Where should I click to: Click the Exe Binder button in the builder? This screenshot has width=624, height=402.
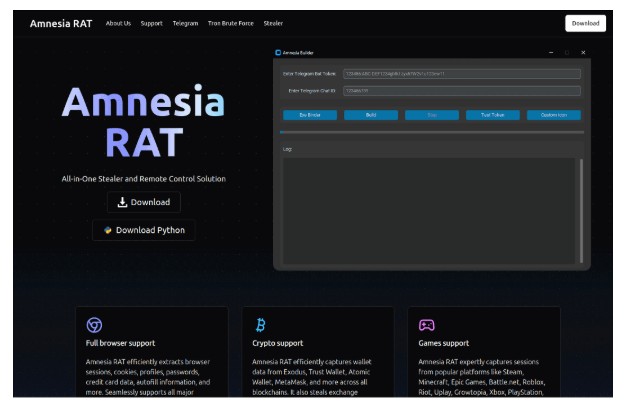pyautogui.click(x=310, y=115)
